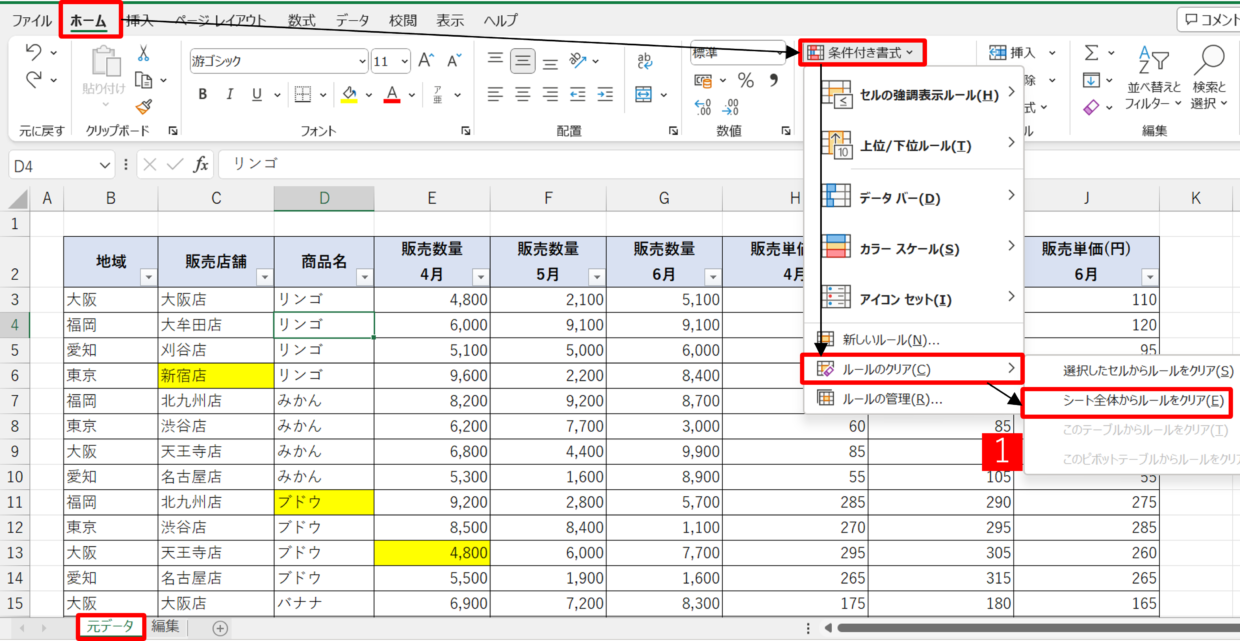Toggle bold formatting
Viewport: 1240px width, 641px height.
[202, 95]
